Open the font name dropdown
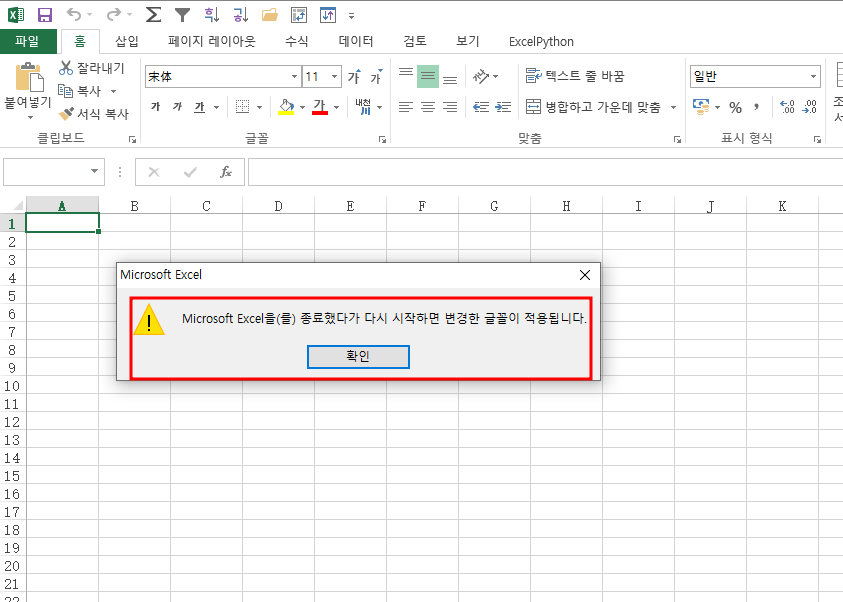 point(294,77)
